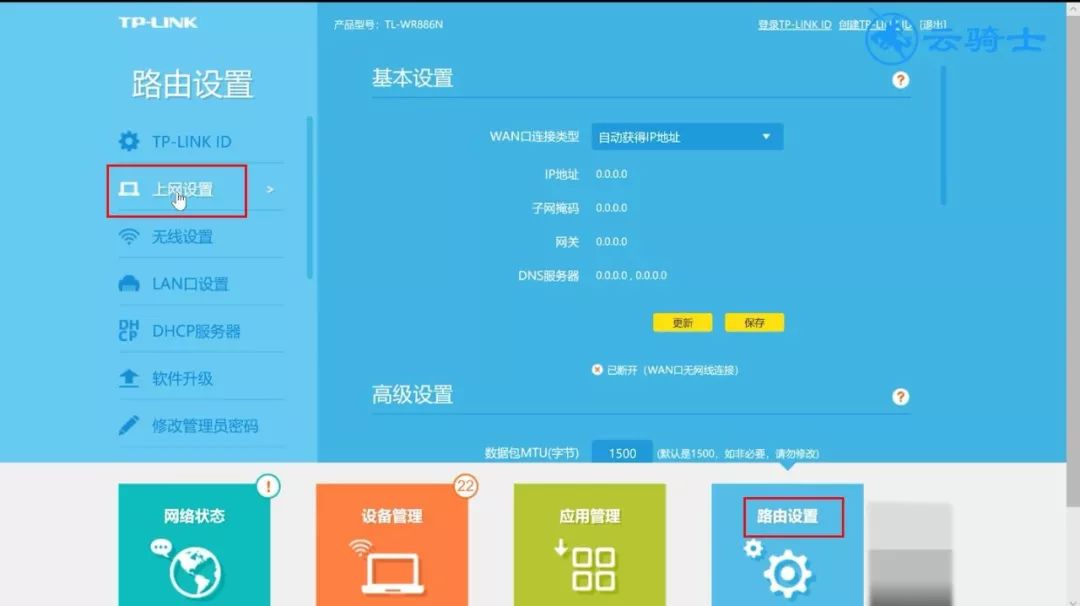This screenshot has width=1080, height=606.
Task: Open the 网络状态 tile
Action: tap(194, 545)
